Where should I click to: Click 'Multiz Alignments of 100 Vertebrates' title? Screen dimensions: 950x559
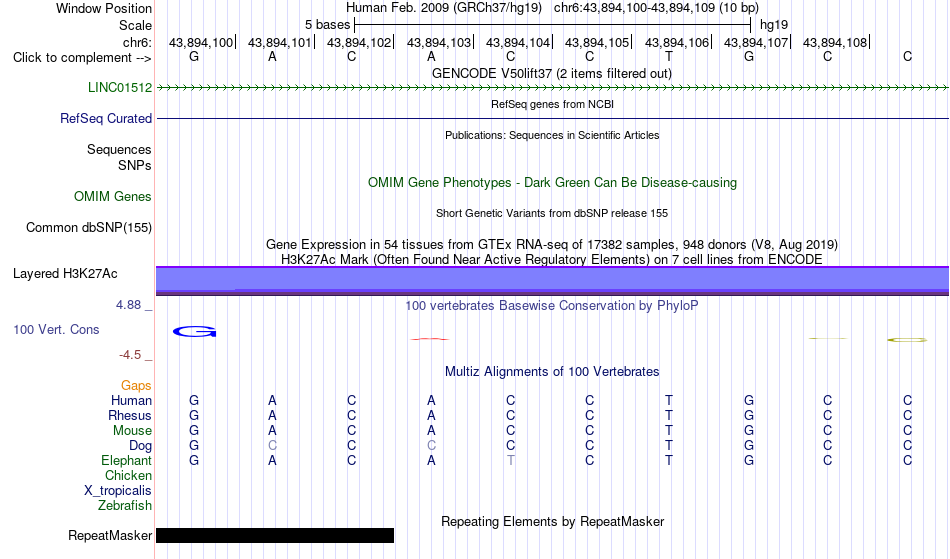click(552, 372)
